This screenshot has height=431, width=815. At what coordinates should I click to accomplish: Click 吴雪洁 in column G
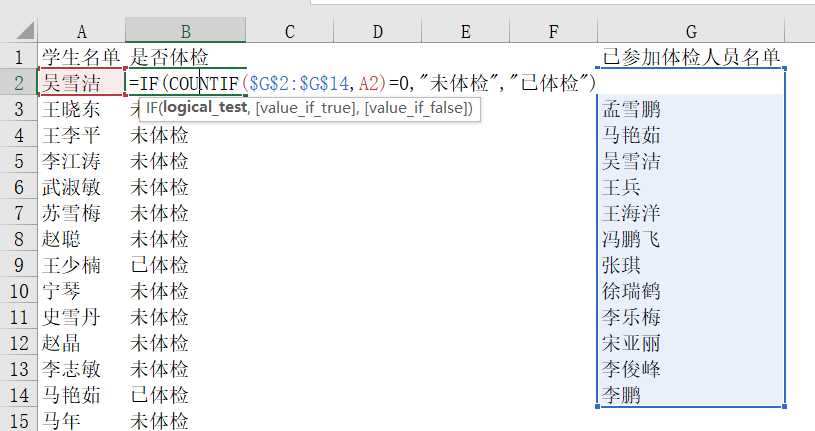tap(691, 161)
